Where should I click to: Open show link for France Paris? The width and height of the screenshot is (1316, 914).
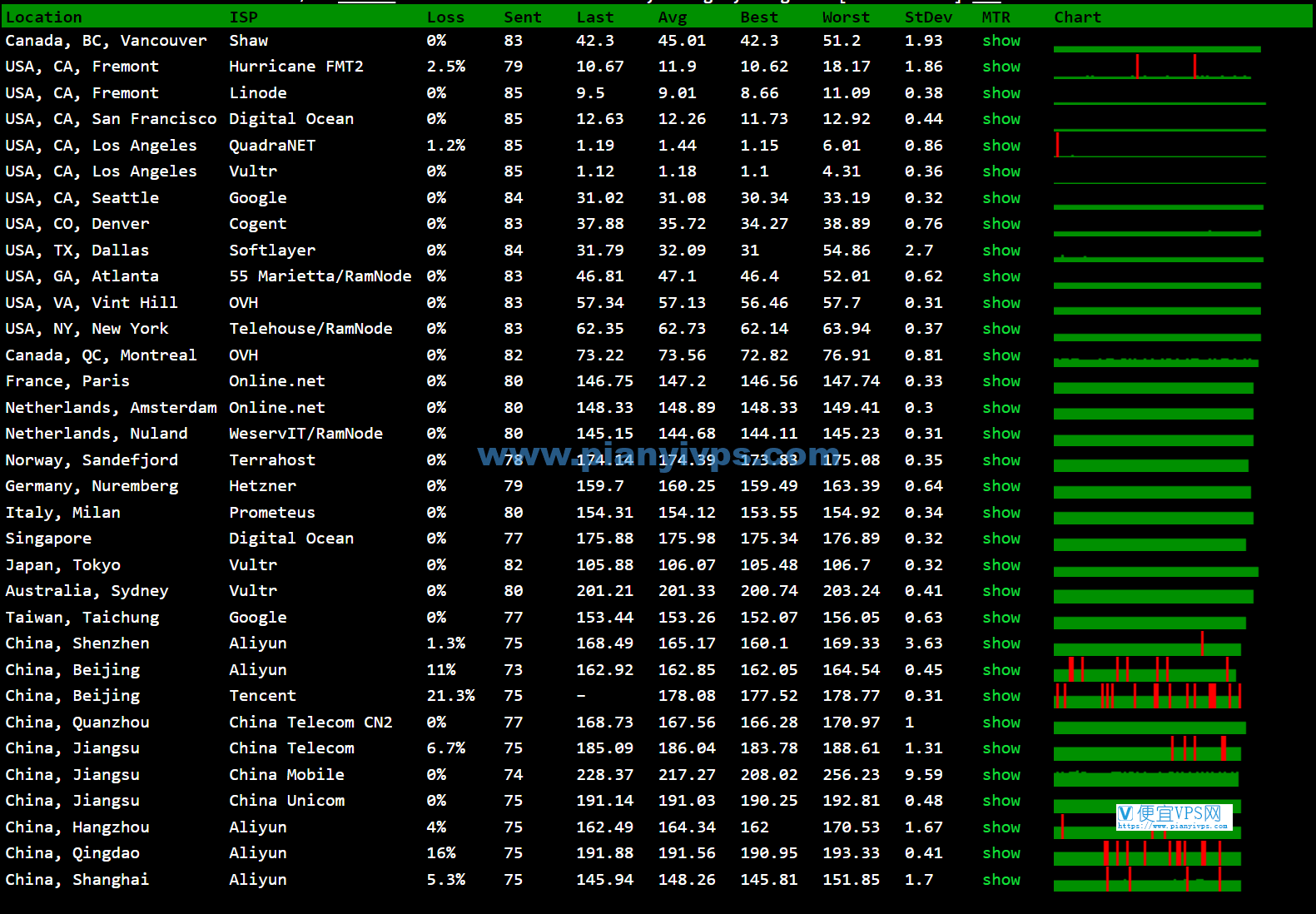[x=1001, y=381]
